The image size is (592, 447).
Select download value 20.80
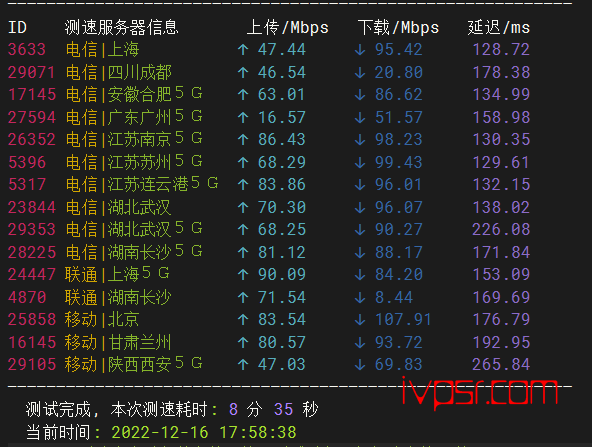[x=399, y=72]
